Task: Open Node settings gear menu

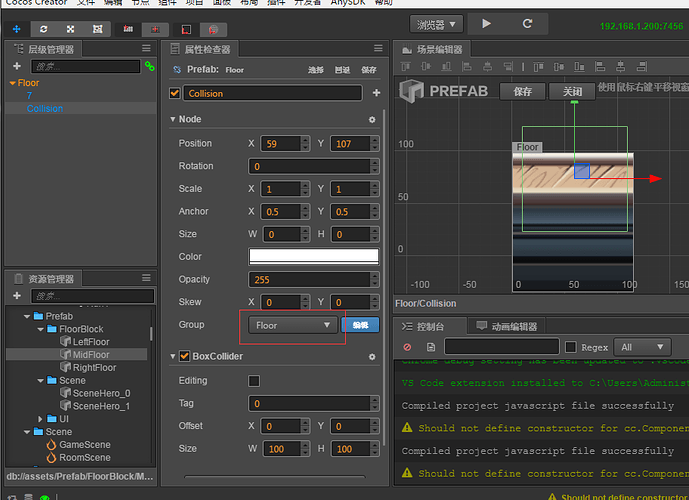Action: click(372, 119)
